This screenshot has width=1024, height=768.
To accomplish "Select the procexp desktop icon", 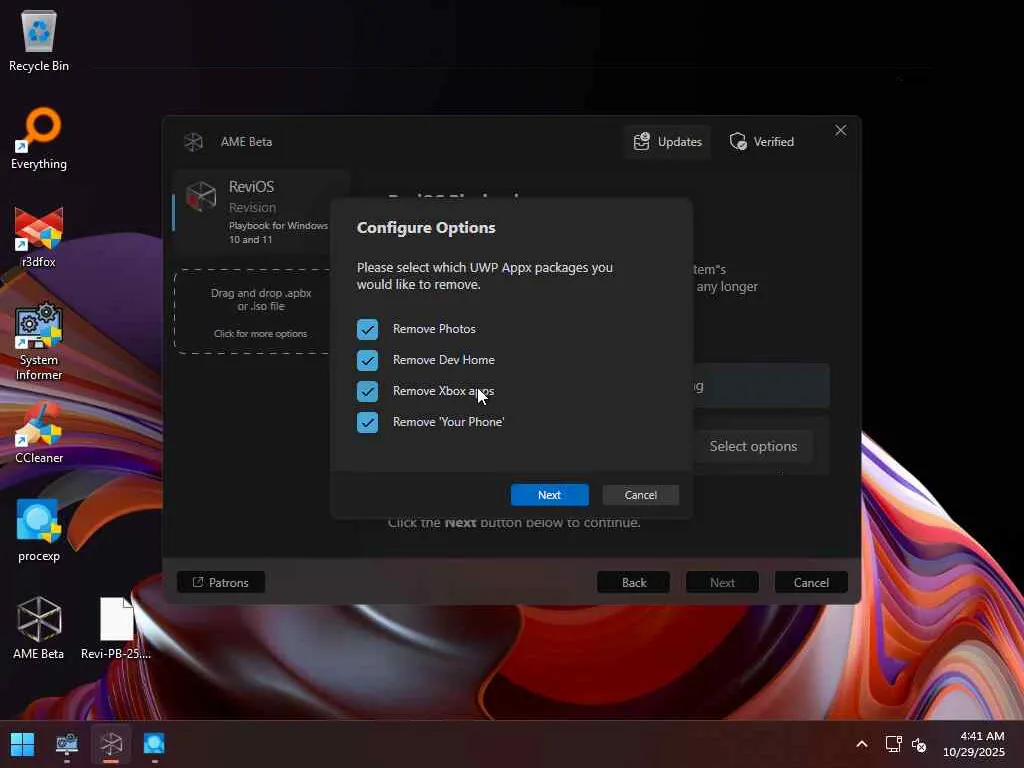I will pos(39,530).
